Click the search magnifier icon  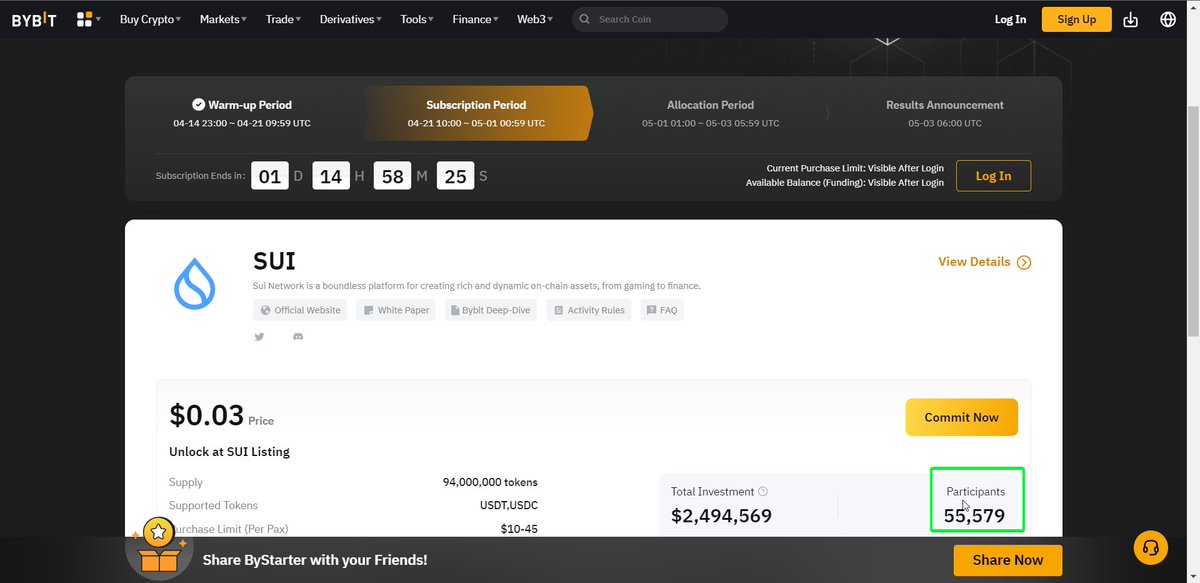click(585, 19)
